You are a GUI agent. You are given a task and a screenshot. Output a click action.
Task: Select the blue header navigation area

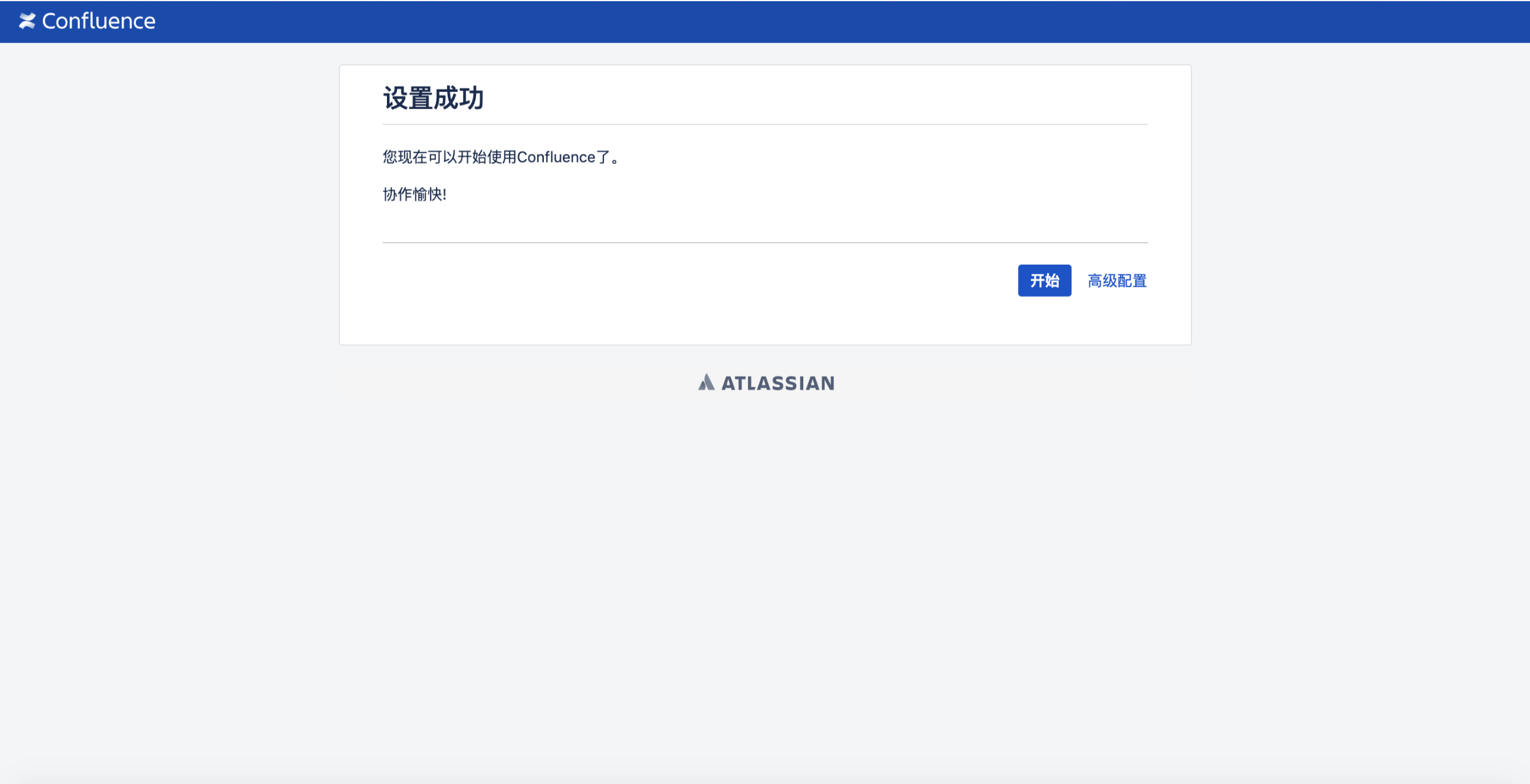[x=765, y=21]
